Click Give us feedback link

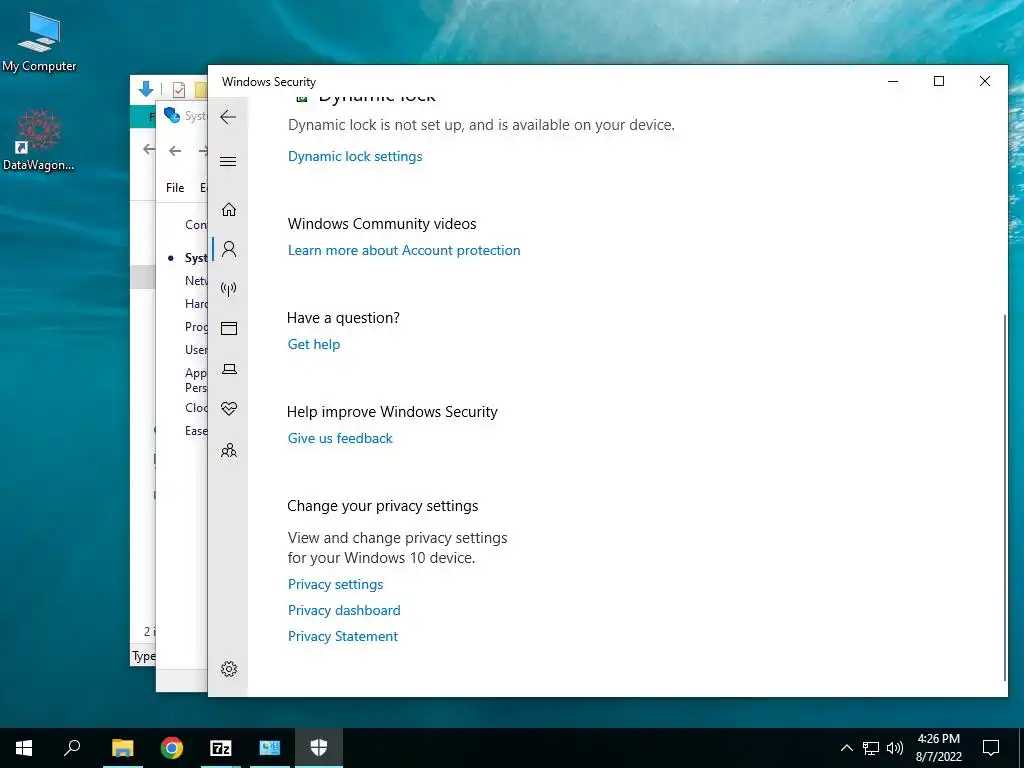point(340,438)
